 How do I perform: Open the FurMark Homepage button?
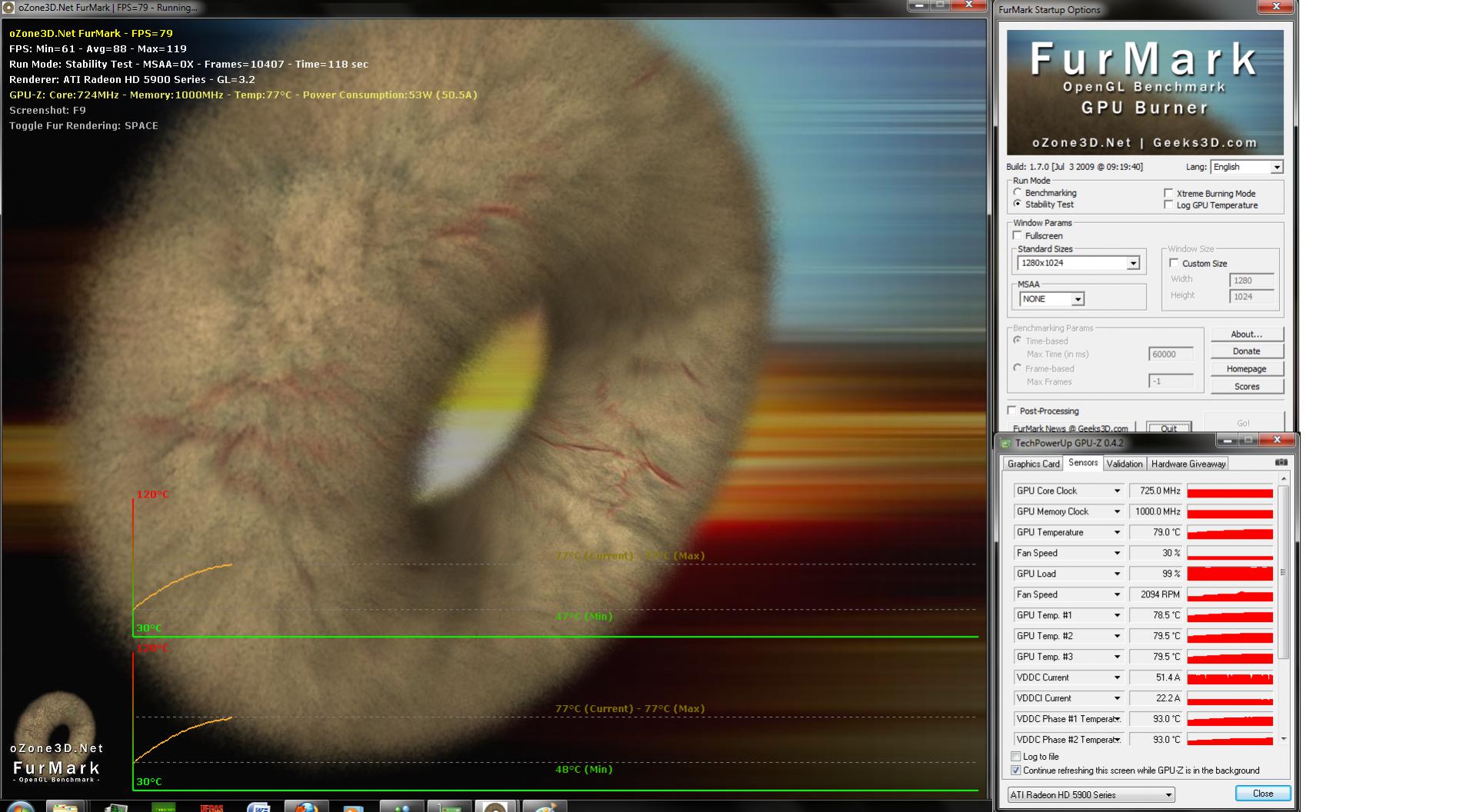(x=1247, y=369)
